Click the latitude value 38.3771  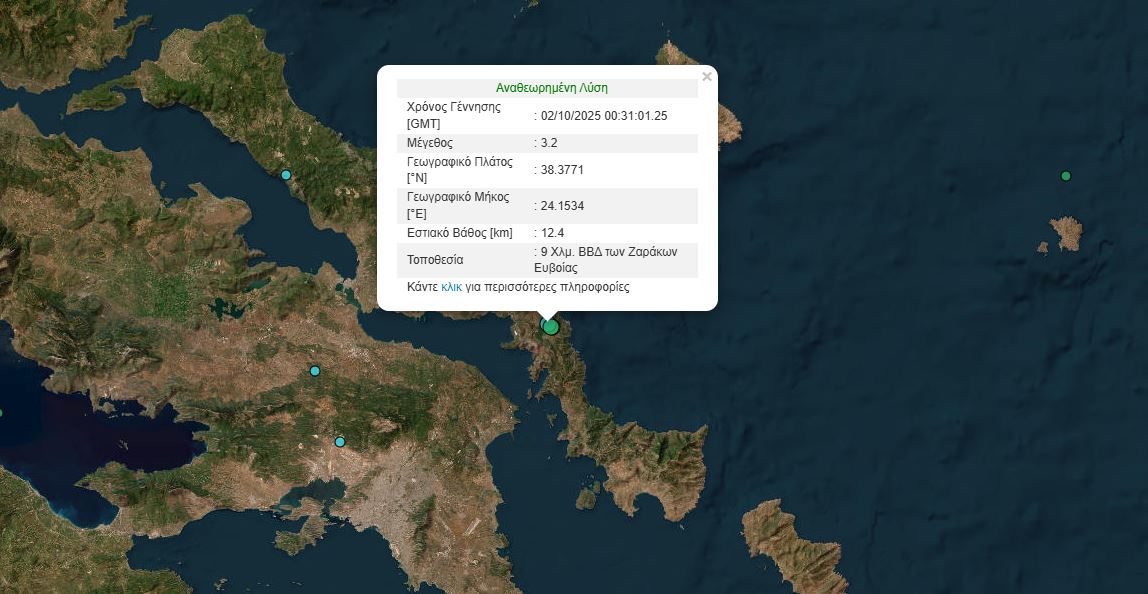562,170
